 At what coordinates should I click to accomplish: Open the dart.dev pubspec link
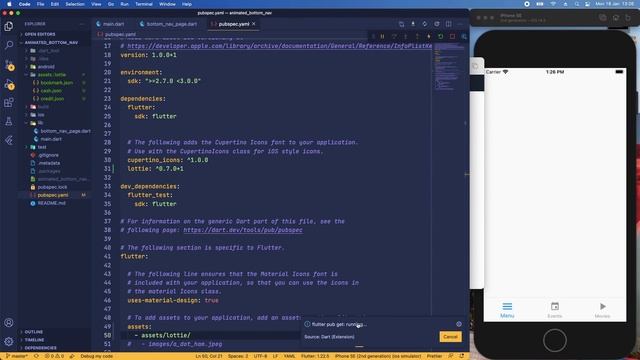(x=243, y=230)
